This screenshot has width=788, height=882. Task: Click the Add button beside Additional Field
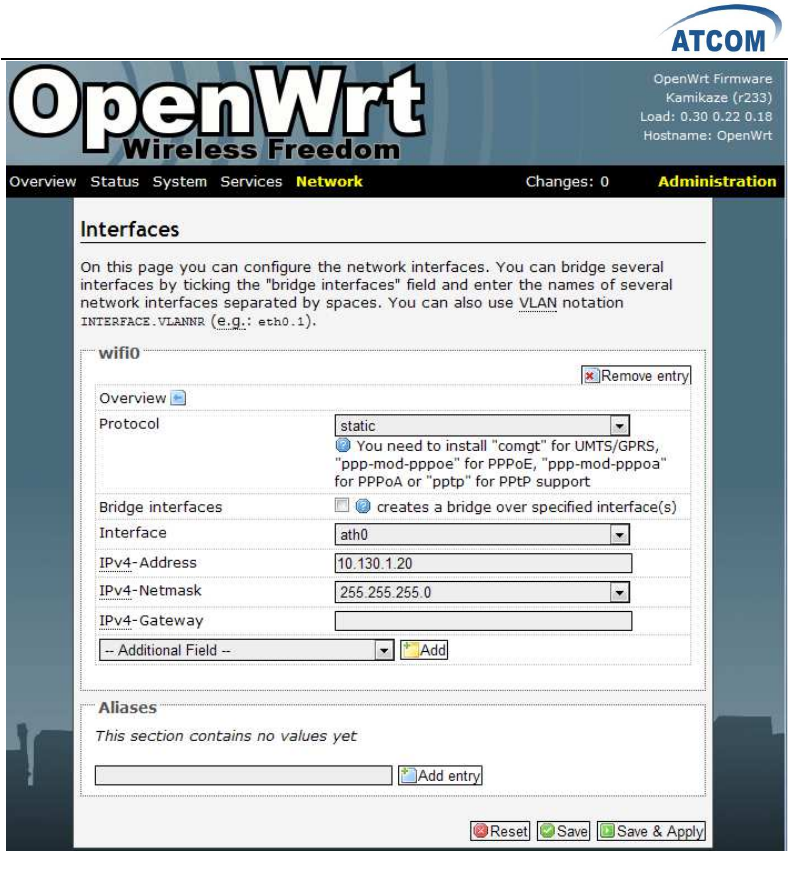[x=424, y=650]
